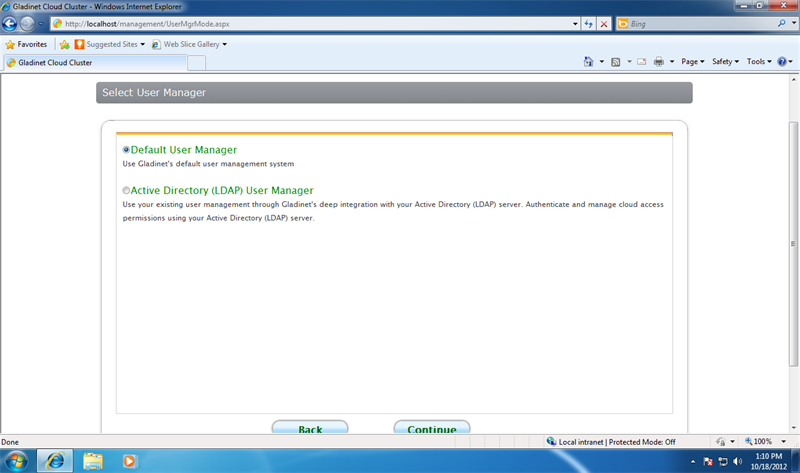
Task: Click the Home icon in command bar
Action: pyautogui.click(x=588, y=62)
